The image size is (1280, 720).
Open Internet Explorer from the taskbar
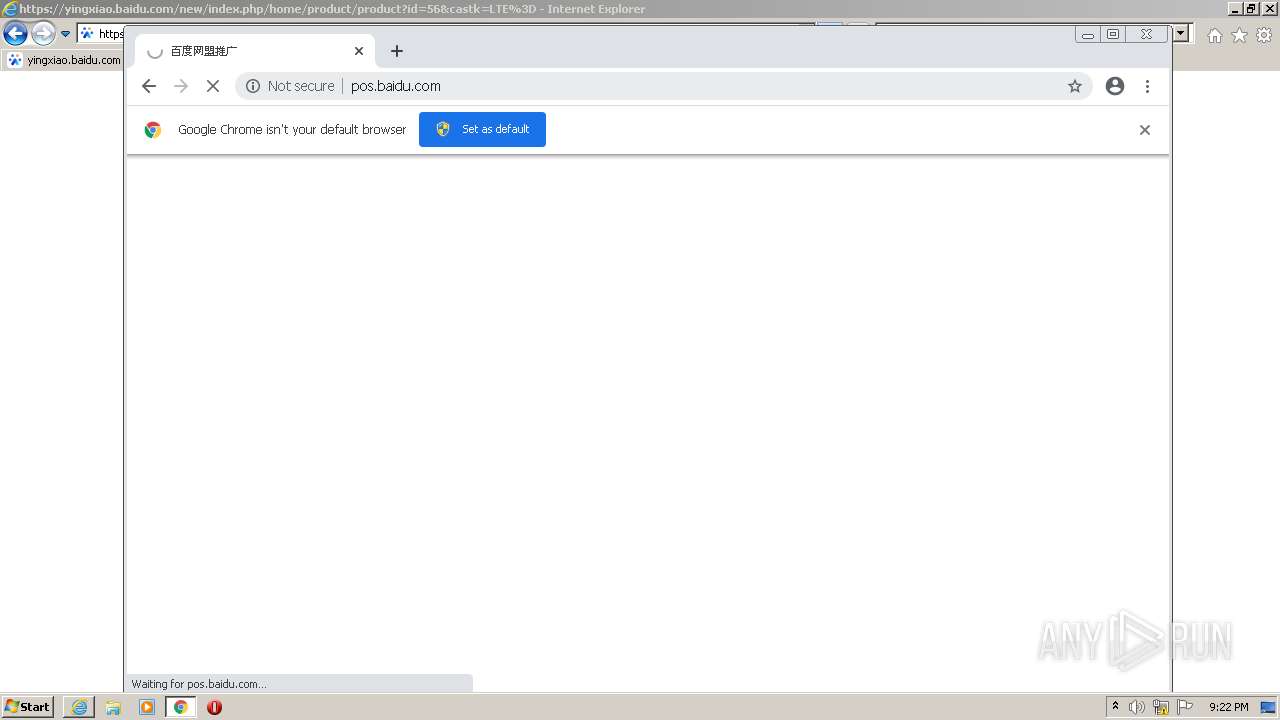(79, 707)
